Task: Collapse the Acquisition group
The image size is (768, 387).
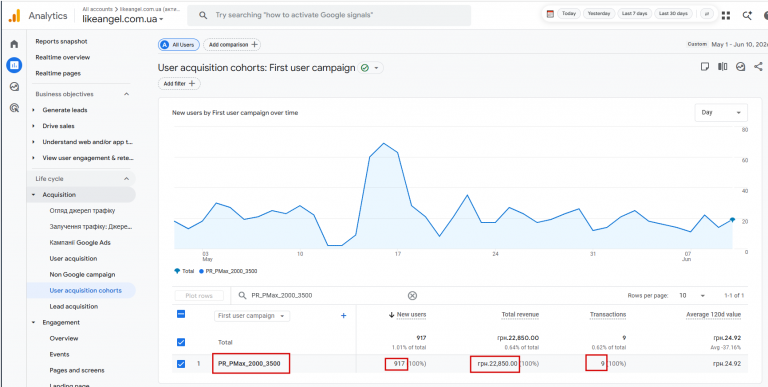Action: (x=34, y=195)
